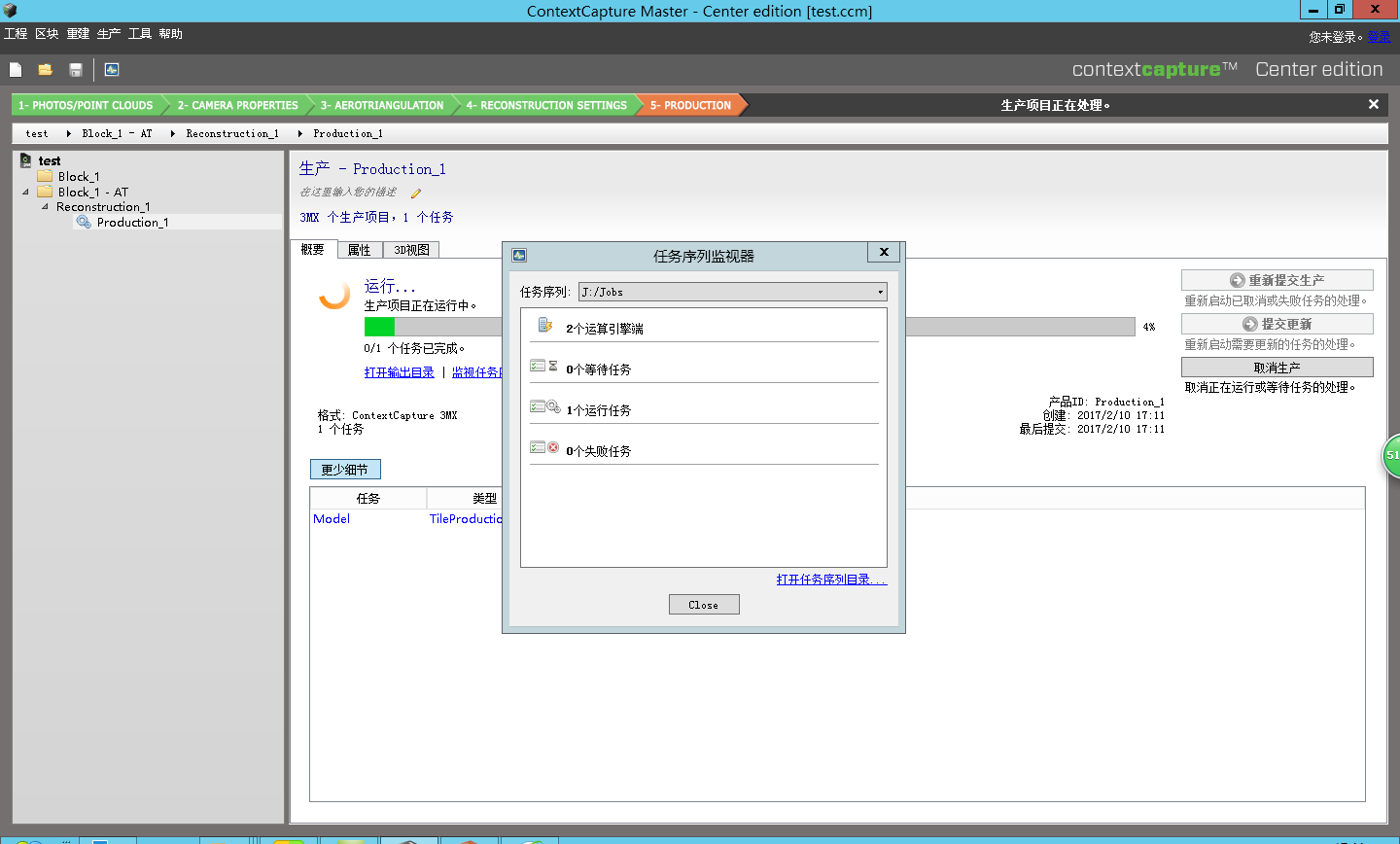Click the Close button in monitor dialog
1400x844 pixels.
704,605
